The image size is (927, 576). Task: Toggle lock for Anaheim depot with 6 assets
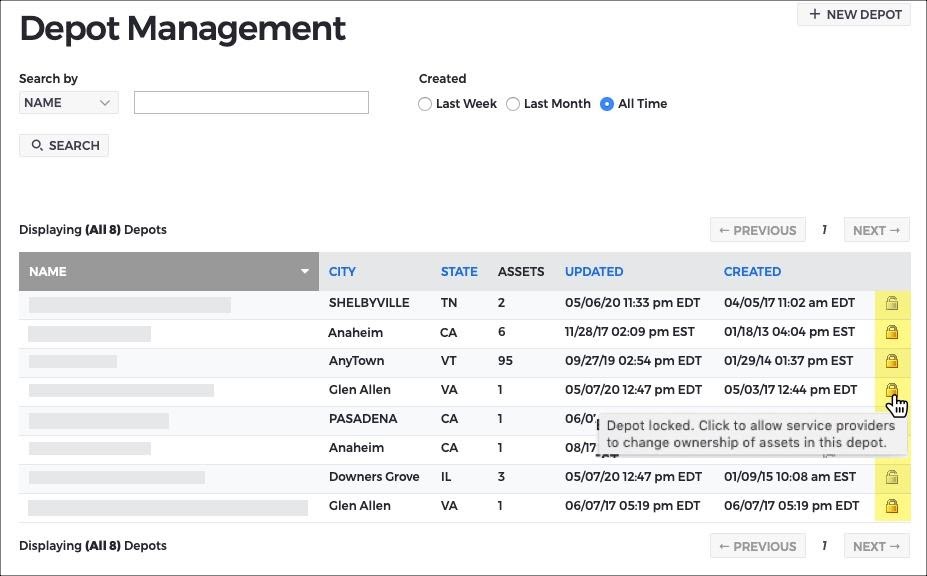[892, 332]
